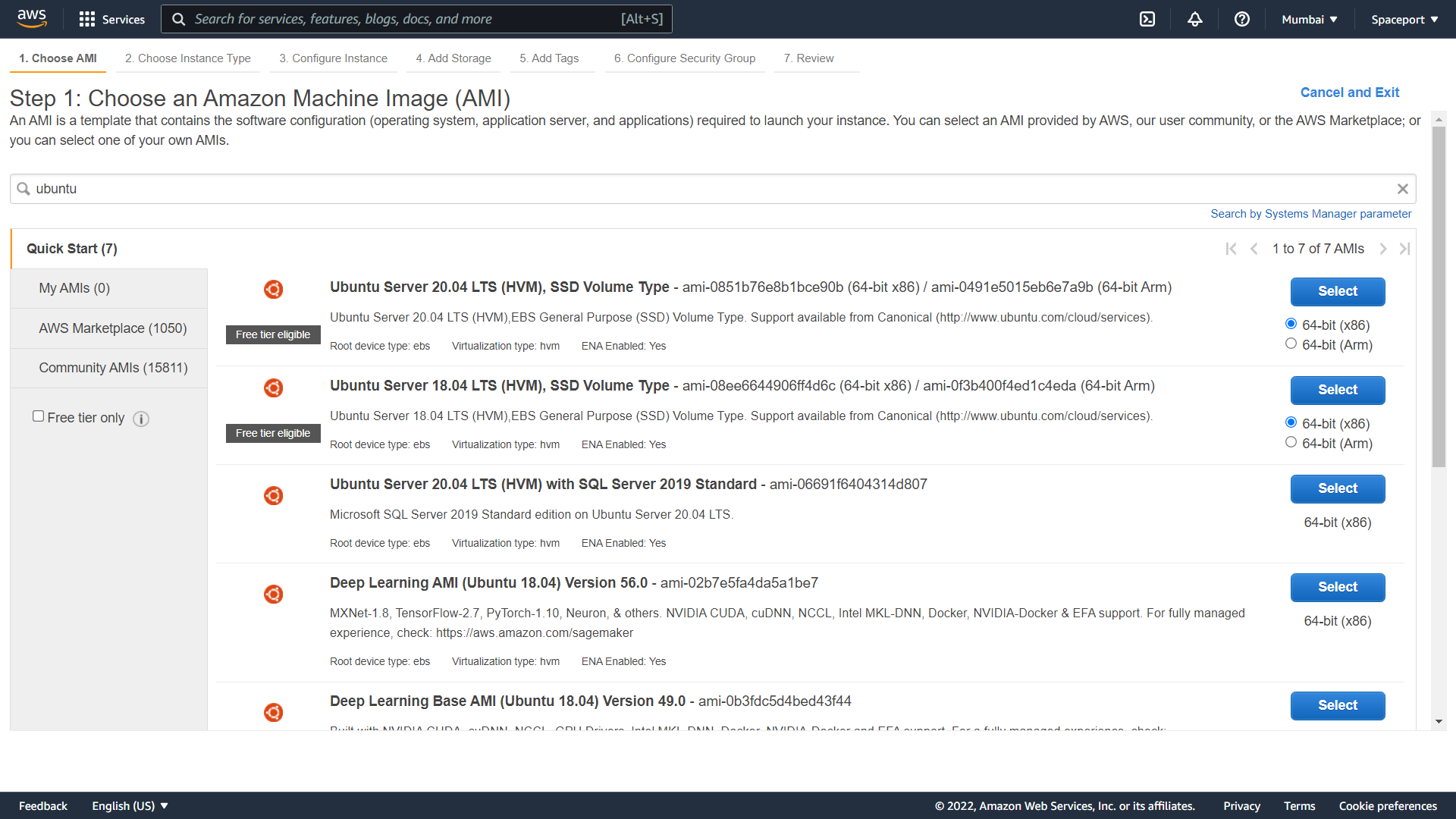The height and width of the screenshot is (819, 1456).
Task: Clear the ubuntu search with X icon
Action: (x=1403, y=189)
